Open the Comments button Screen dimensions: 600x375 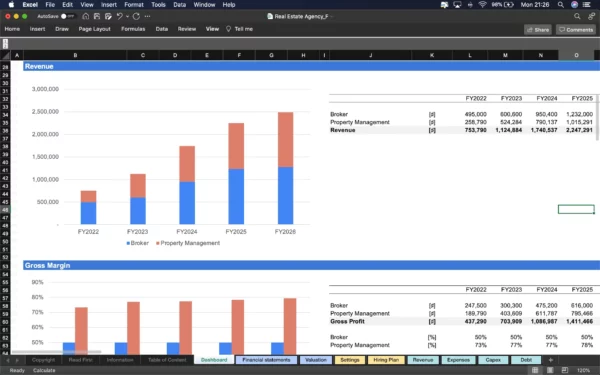[576, 29]
